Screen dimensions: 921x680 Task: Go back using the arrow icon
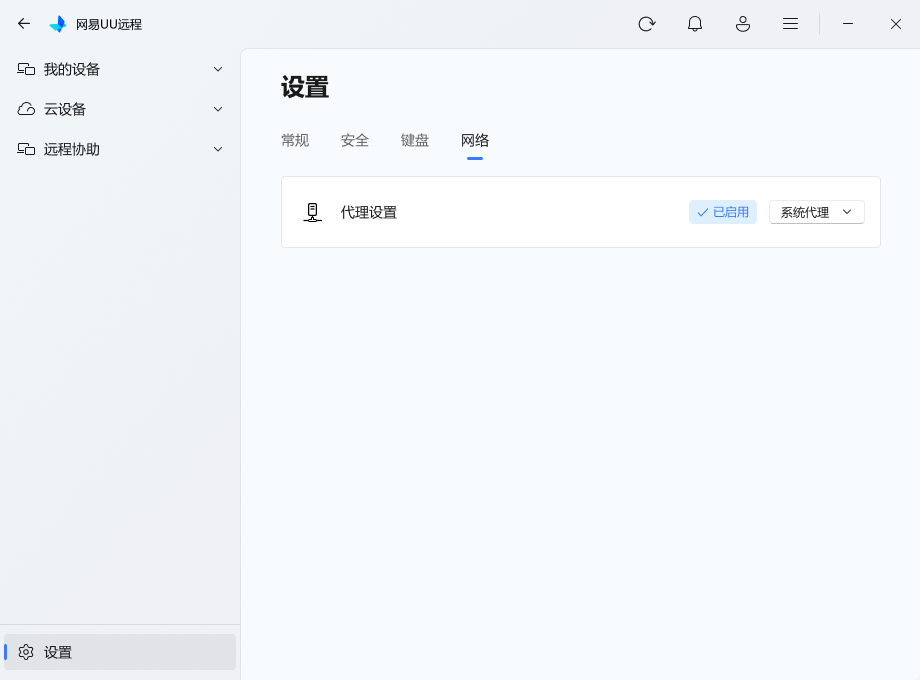[23, 23]
